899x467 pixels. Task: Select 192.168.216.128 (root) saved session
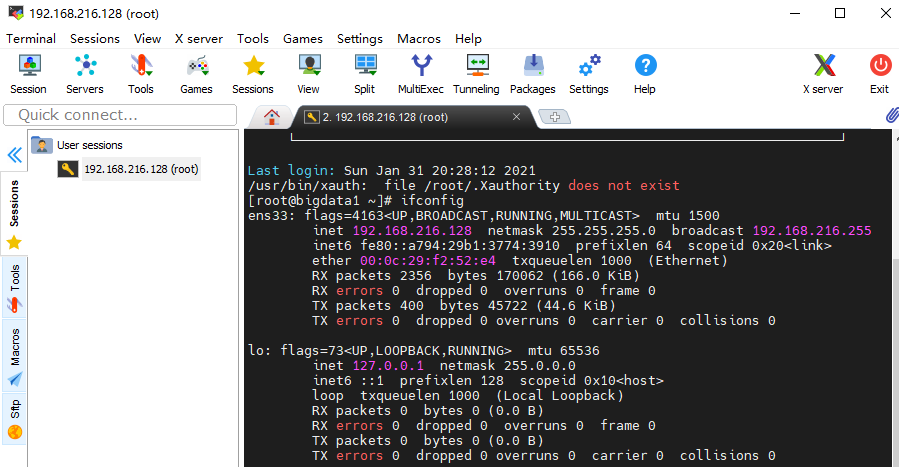click(128, 169)
